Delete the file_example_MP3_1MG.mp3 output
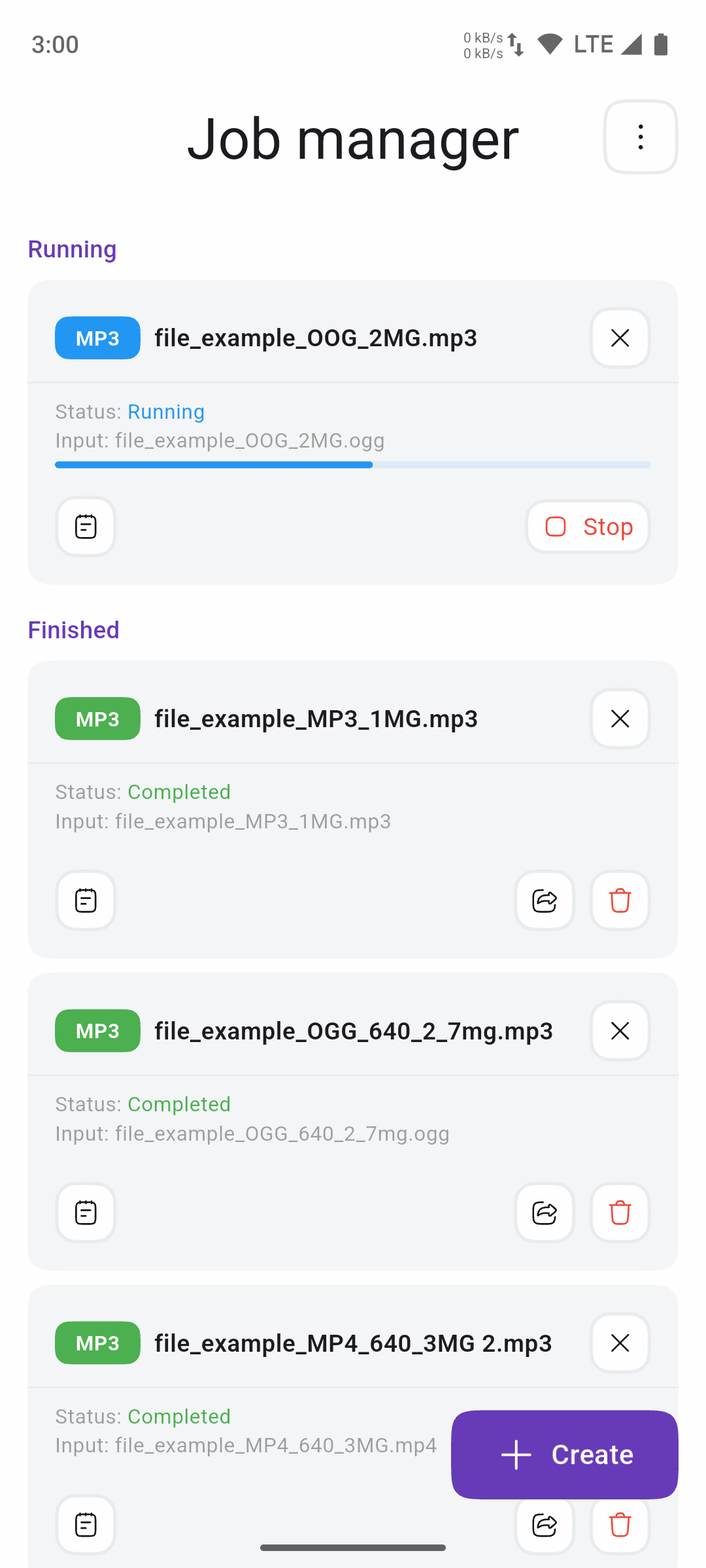 coord(620,900)
